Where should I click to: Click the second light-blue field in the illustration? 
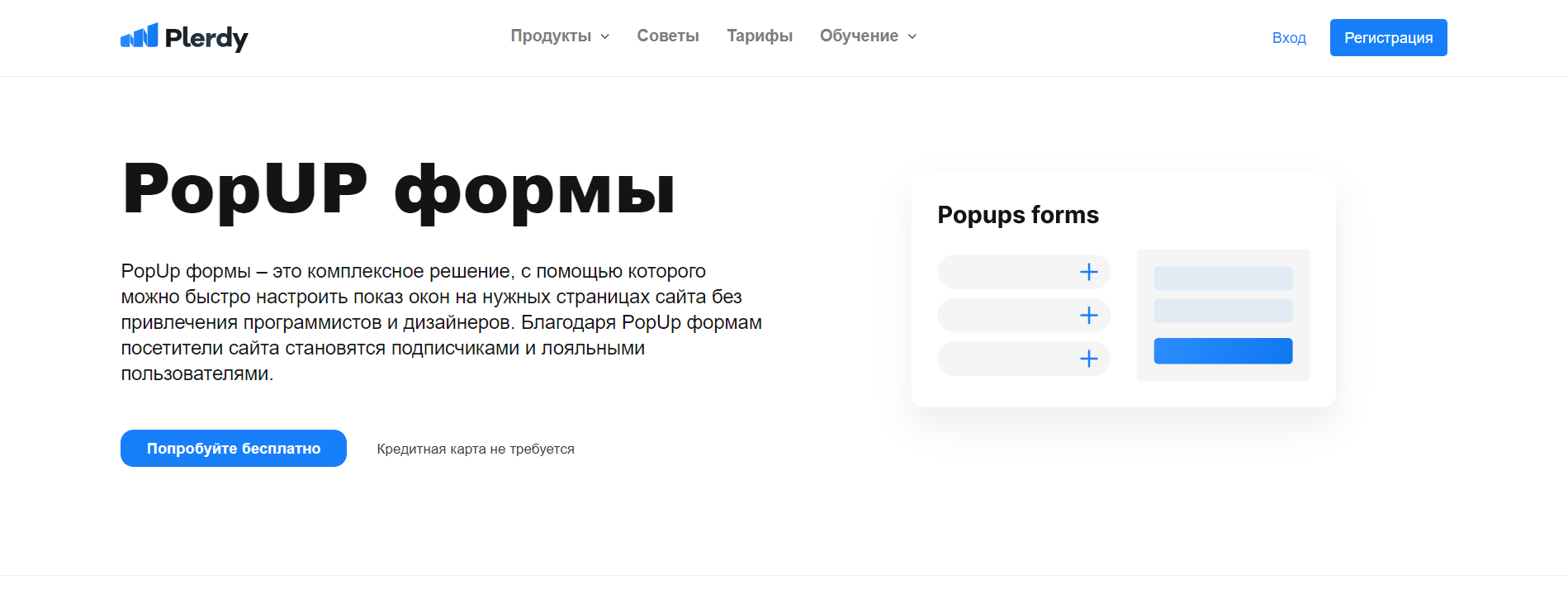tap(1223, 312)
